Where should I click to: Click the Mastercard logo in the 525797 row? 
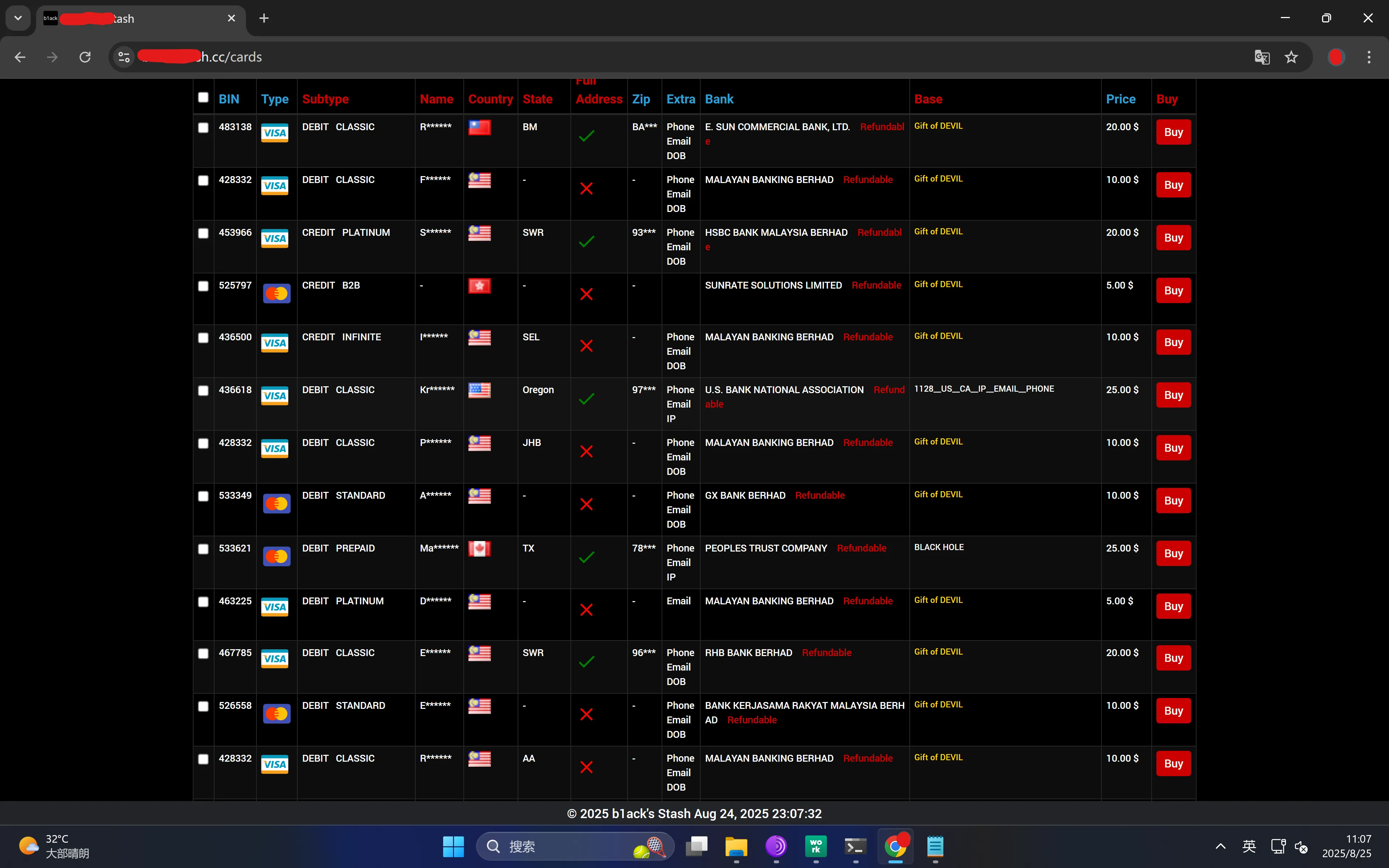point(277,293)
